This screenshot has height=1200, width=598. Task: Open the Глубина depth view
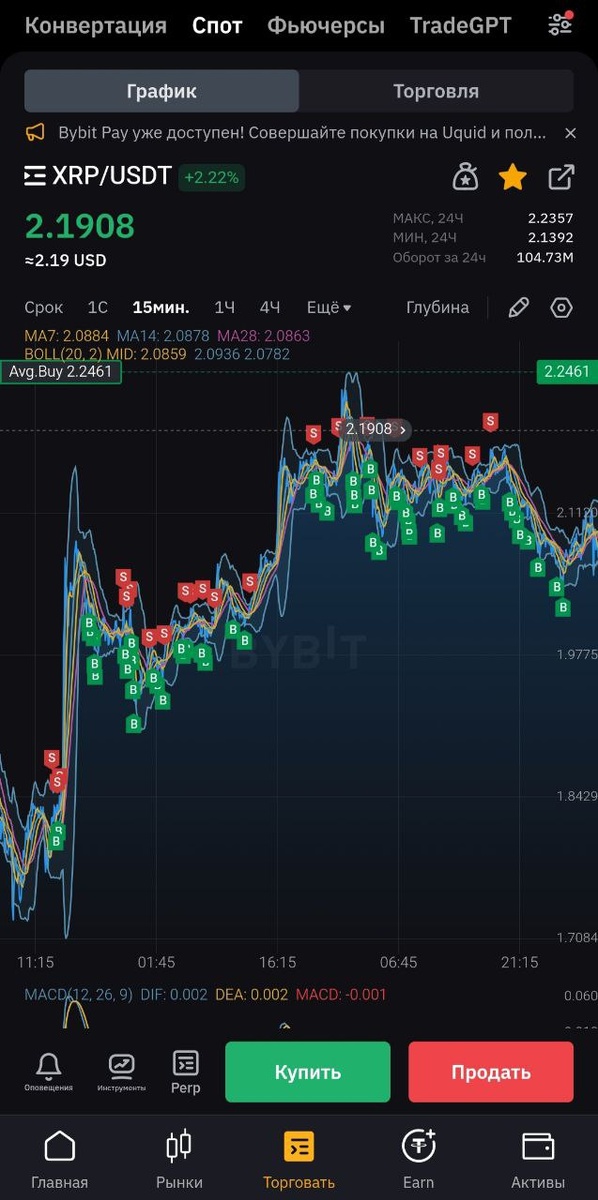(x=437, y=307)
